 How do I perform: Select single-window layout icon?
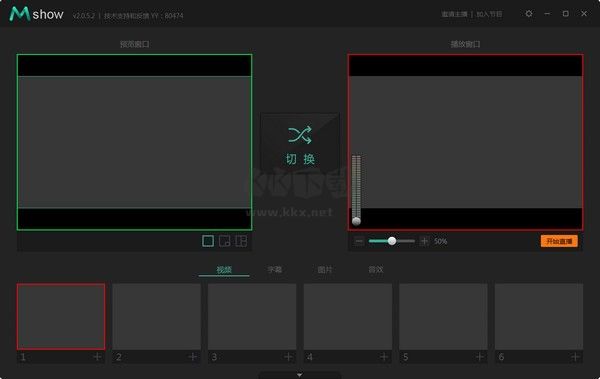pyautogui.click(x=208, y=241)
